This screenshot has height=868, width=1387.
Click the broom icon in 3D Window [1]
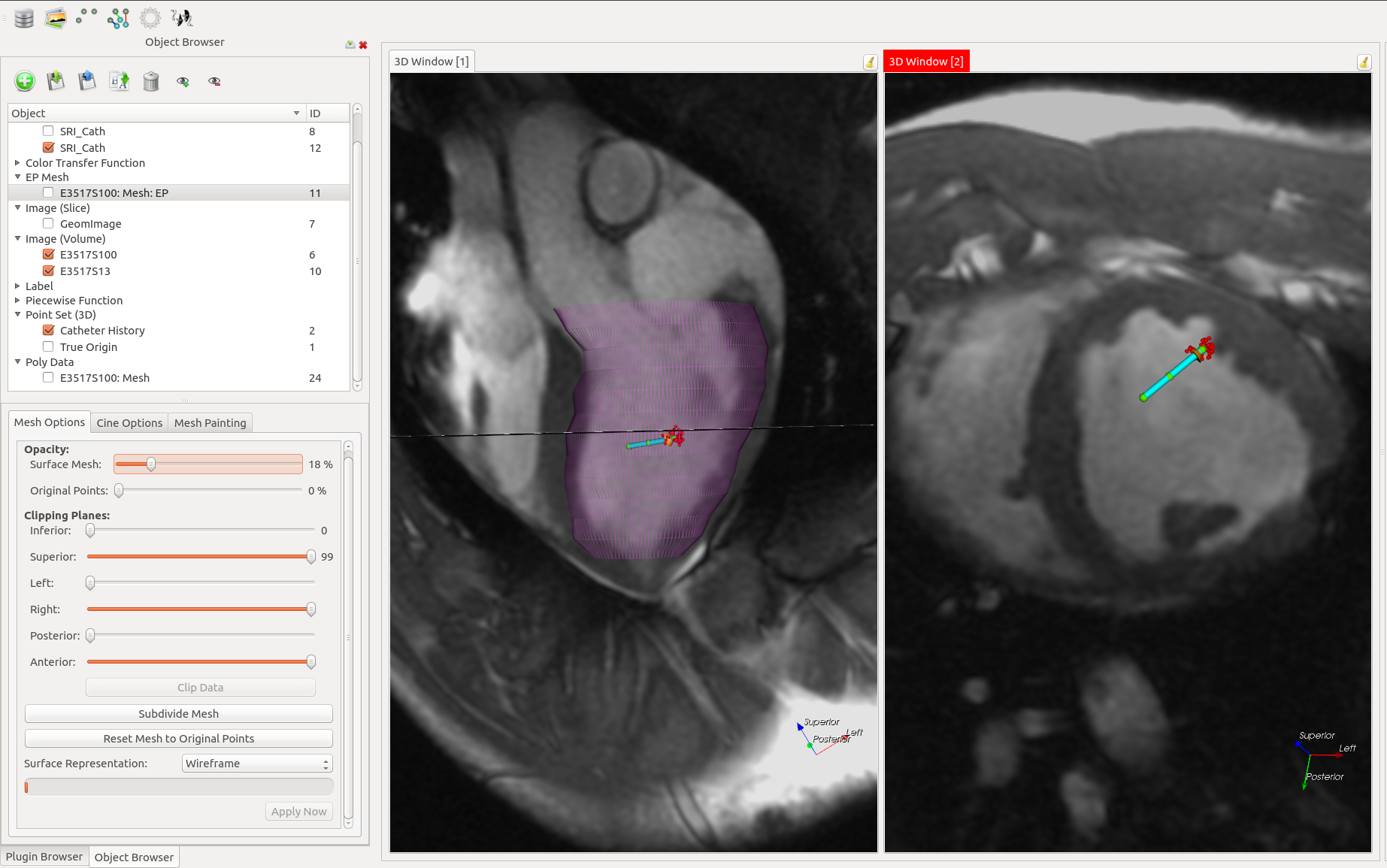tap(870, 62)
